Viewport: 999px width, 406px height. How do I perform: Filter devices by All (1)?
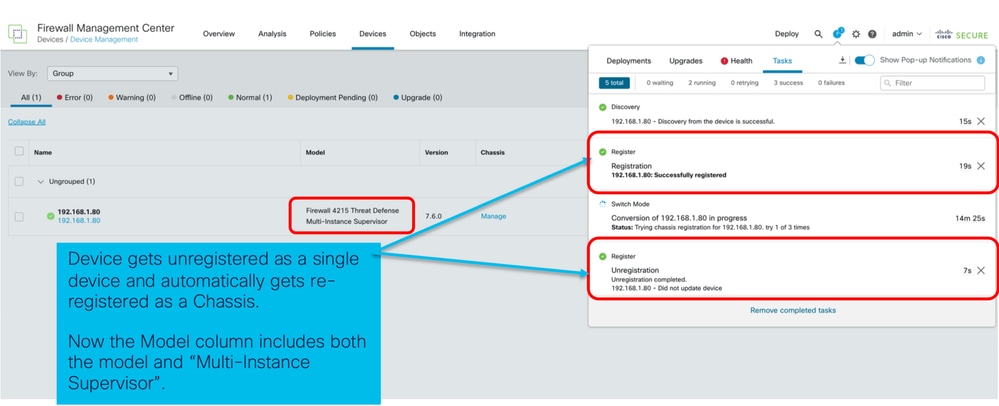31,98
